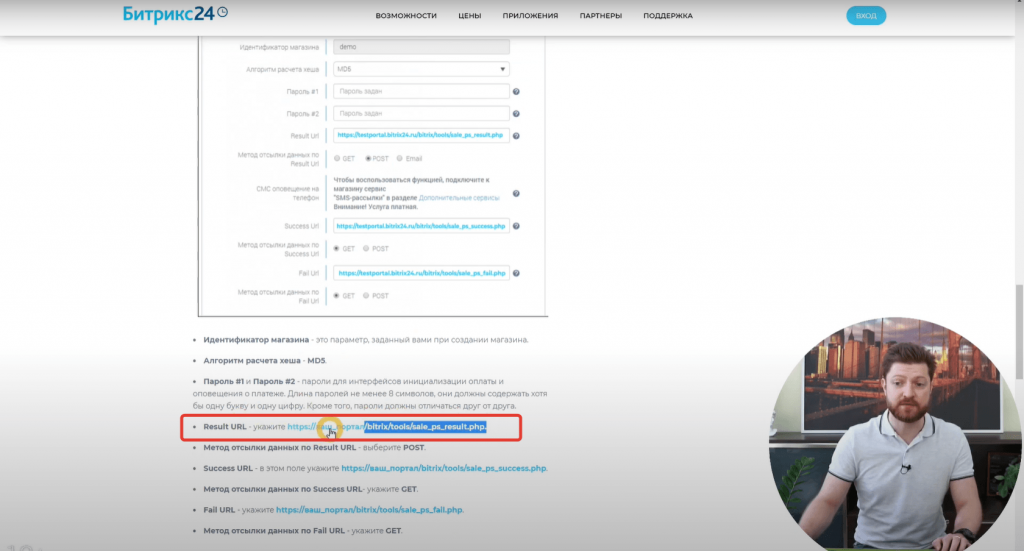Click help icon beside СМС оповещение text
The image size is (1024, 551).
coord(516,194)
